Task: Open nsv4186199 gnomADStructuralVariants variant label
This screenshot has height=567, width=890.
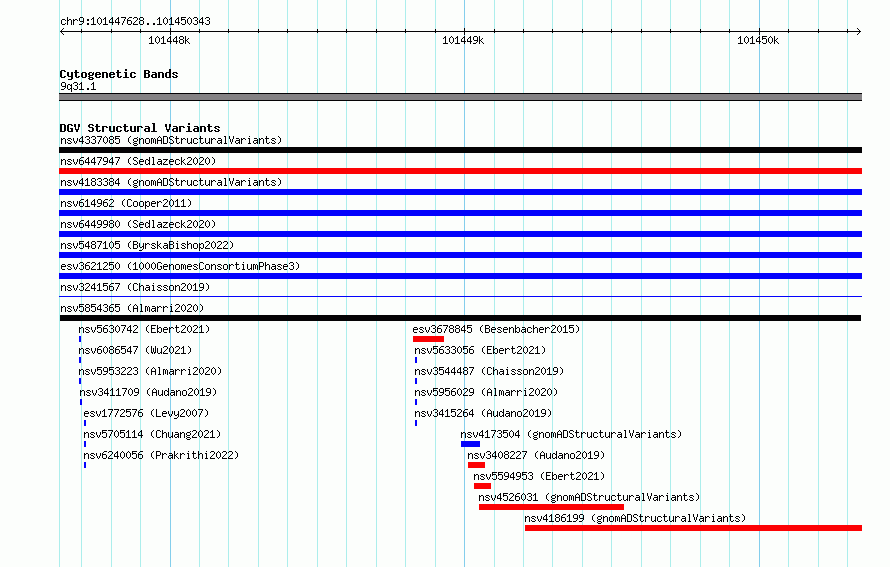Action: (x=635, y=518)
